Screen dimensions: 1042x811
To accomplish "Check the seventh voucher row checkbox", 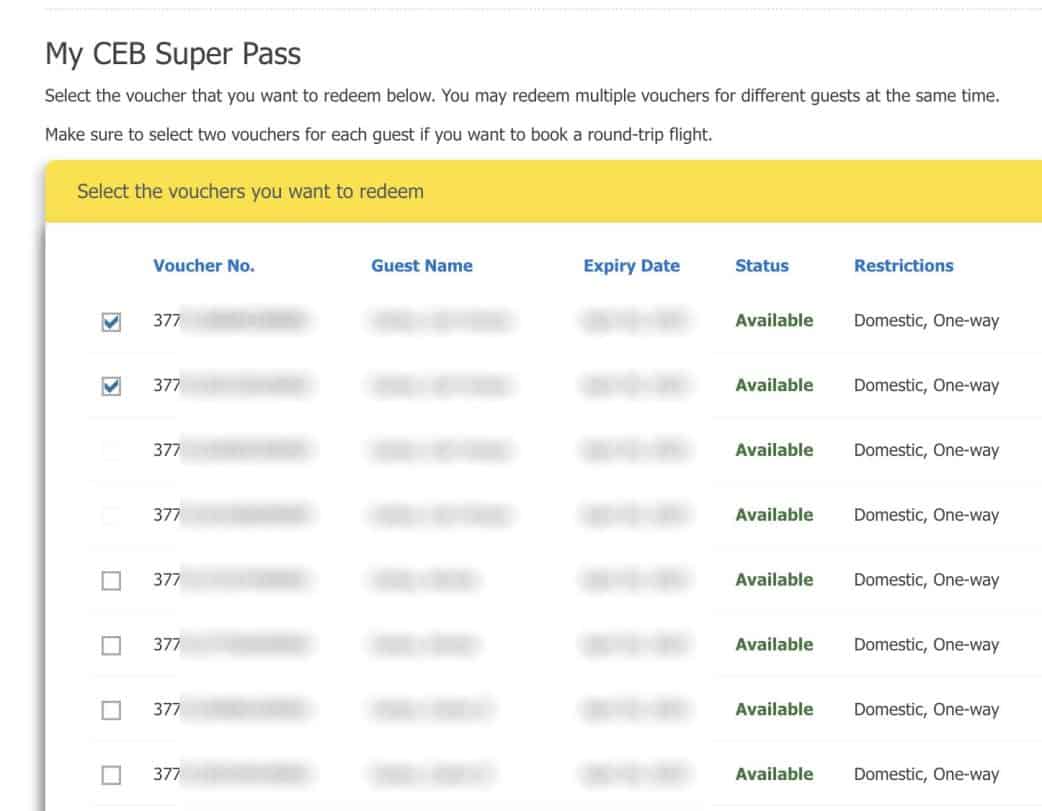I will [112, 711].
